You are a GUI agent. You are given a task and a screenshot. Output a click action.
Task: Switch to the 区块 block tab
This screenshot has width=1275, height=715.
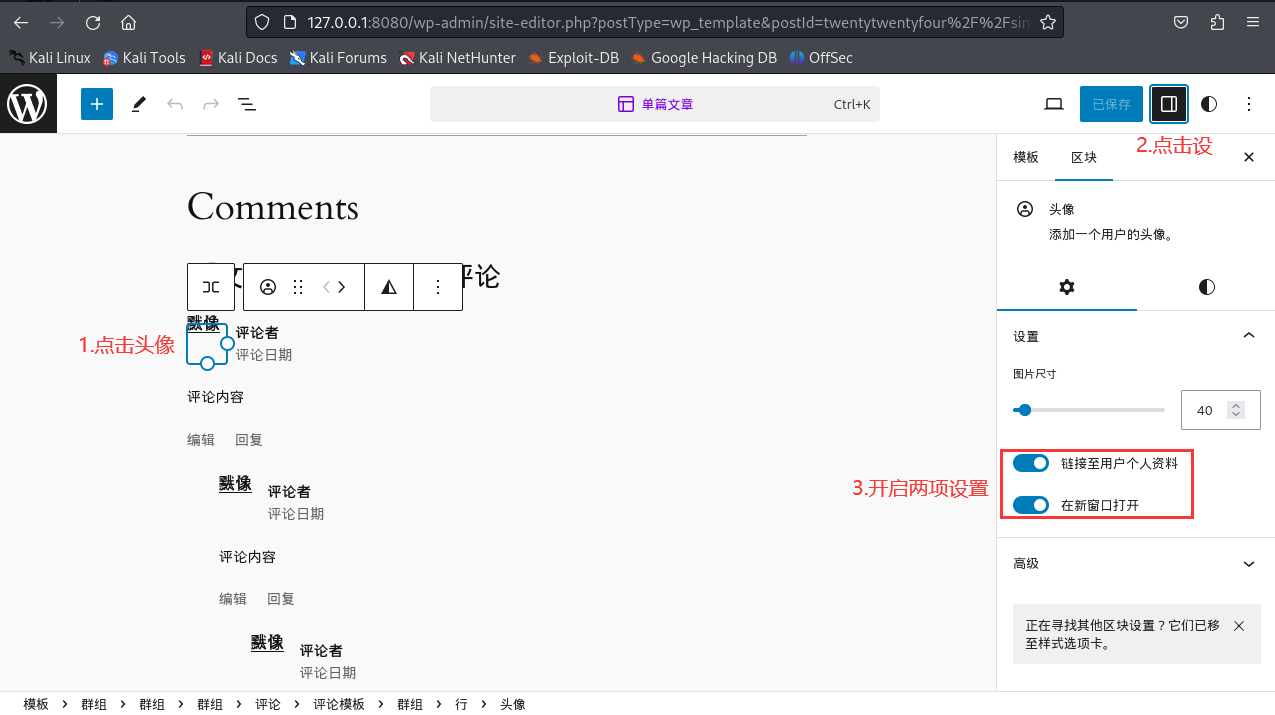tap(1084, 157)
